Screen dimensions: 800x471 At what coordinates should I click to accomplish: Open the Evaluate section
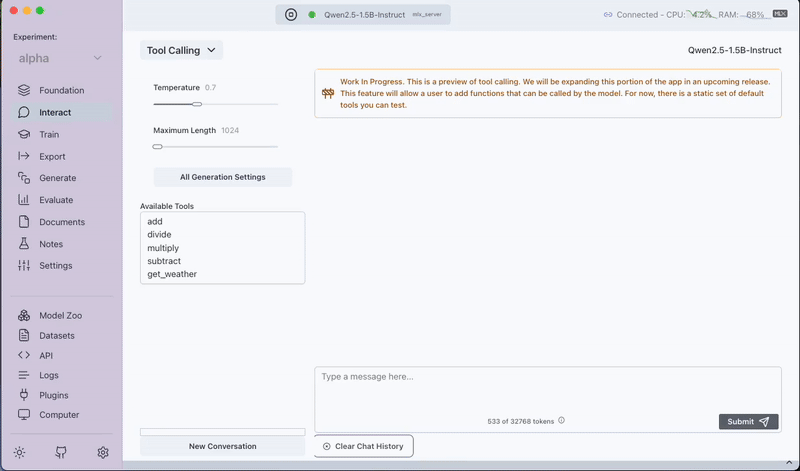(x=55, y=200)
